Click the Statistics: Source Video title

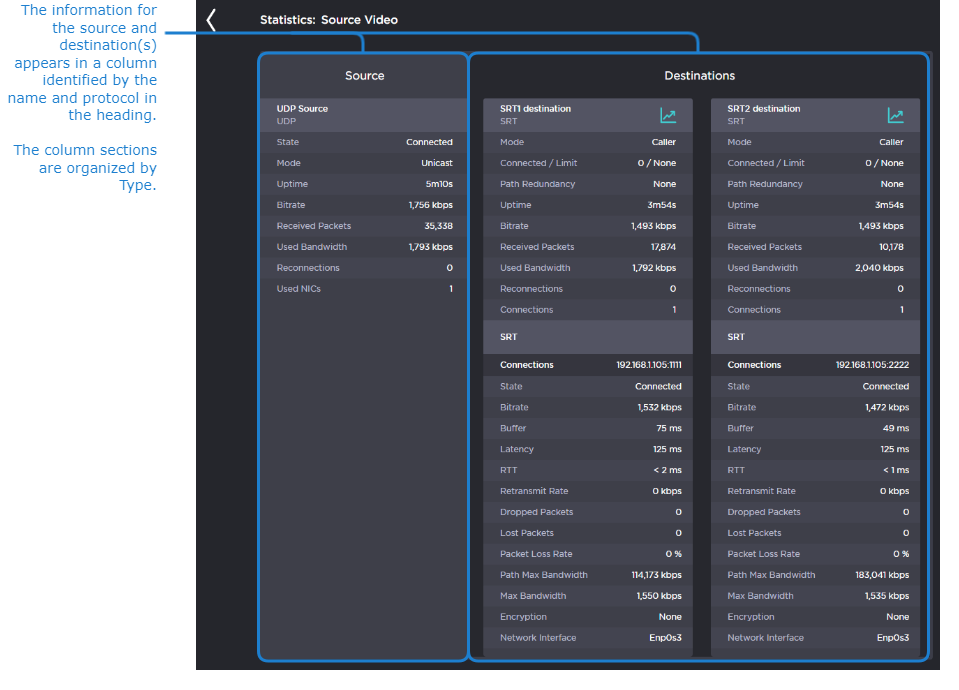click(x=328, y=20)
